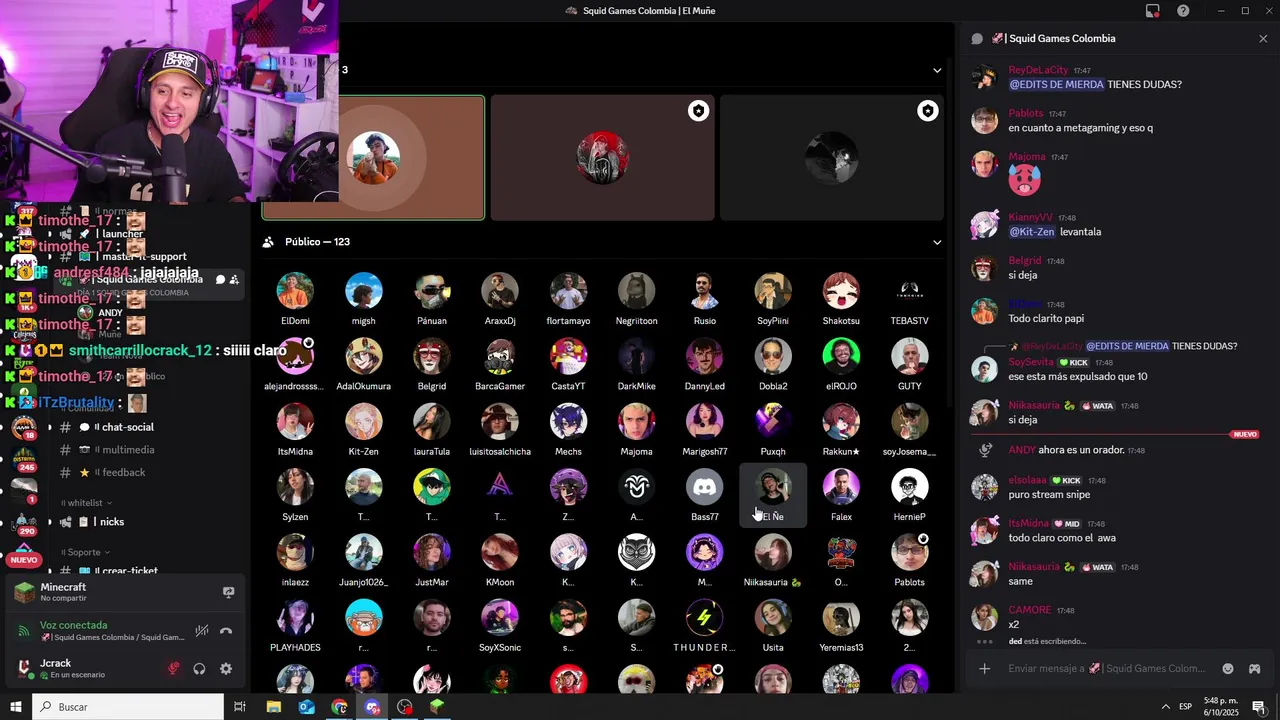
Task: Click the NUEVO new messages marker
Action: 1245,435
